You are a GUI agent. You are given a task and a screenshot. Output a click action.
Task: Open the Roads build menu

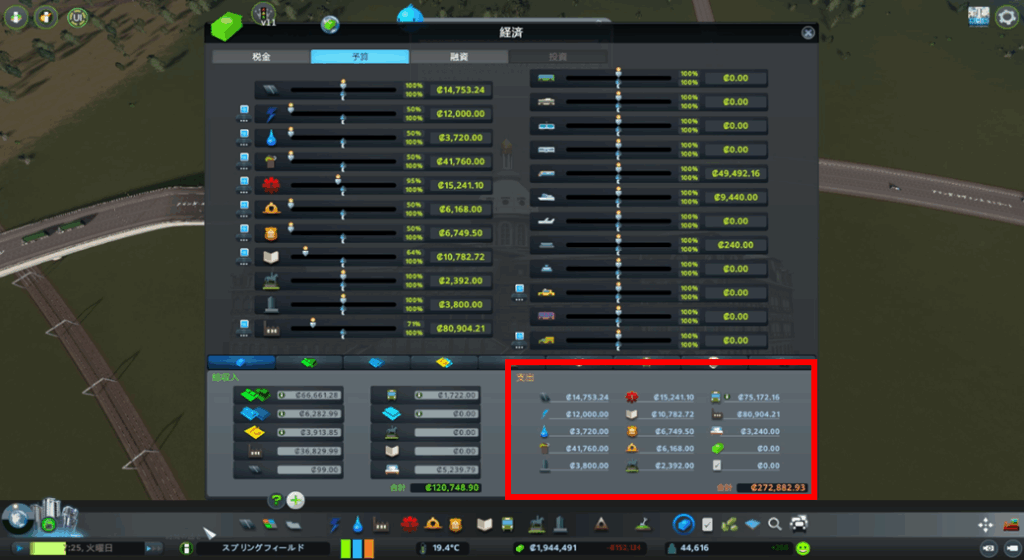click(x=246, y=524)
